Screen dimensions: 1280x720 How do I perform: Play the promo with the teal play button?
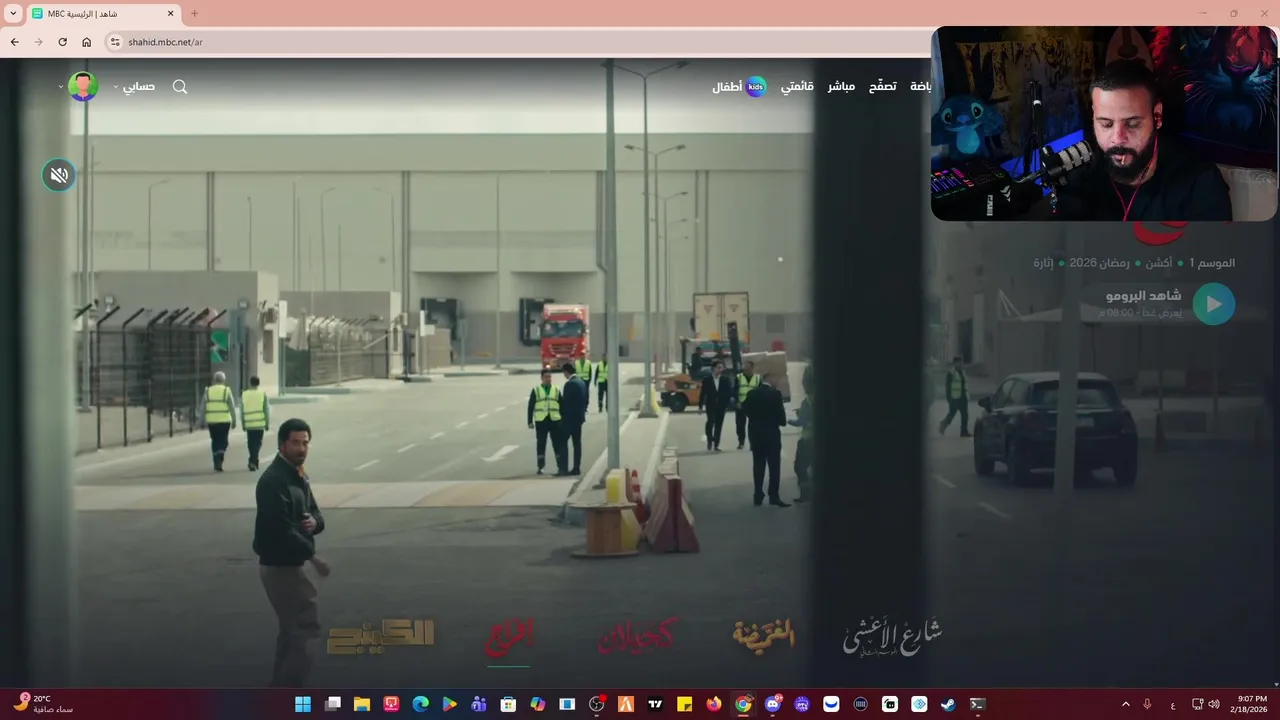click(1213, 304)
